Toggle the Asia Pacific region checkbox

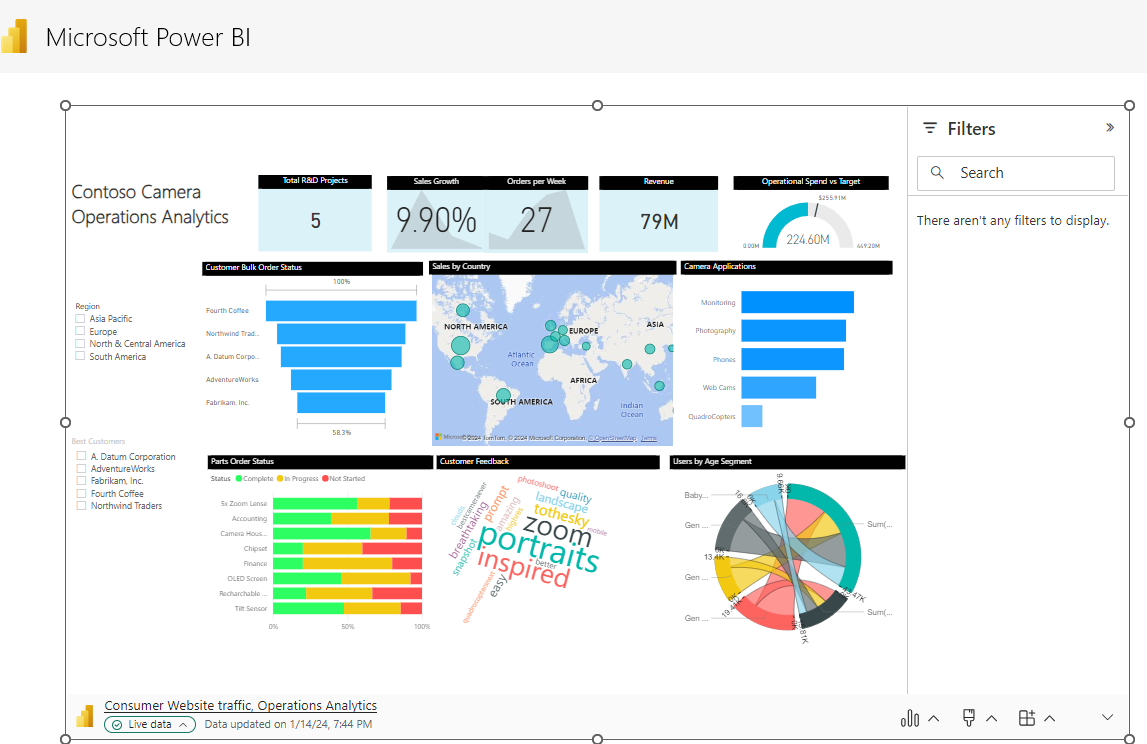pos(80,318)
